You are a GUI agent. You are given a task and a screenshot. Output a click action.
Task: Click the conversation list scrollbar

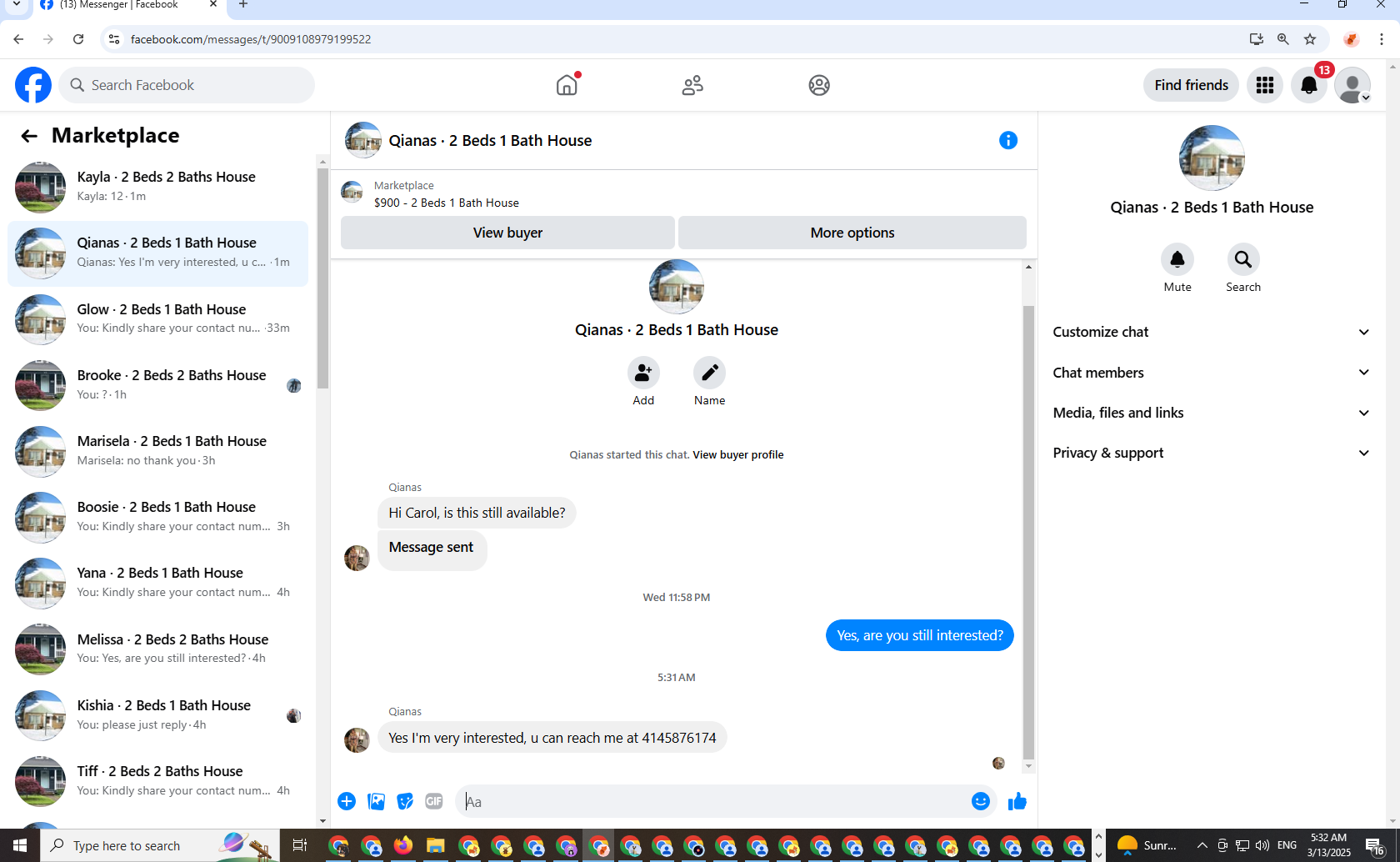coord(322,278)
